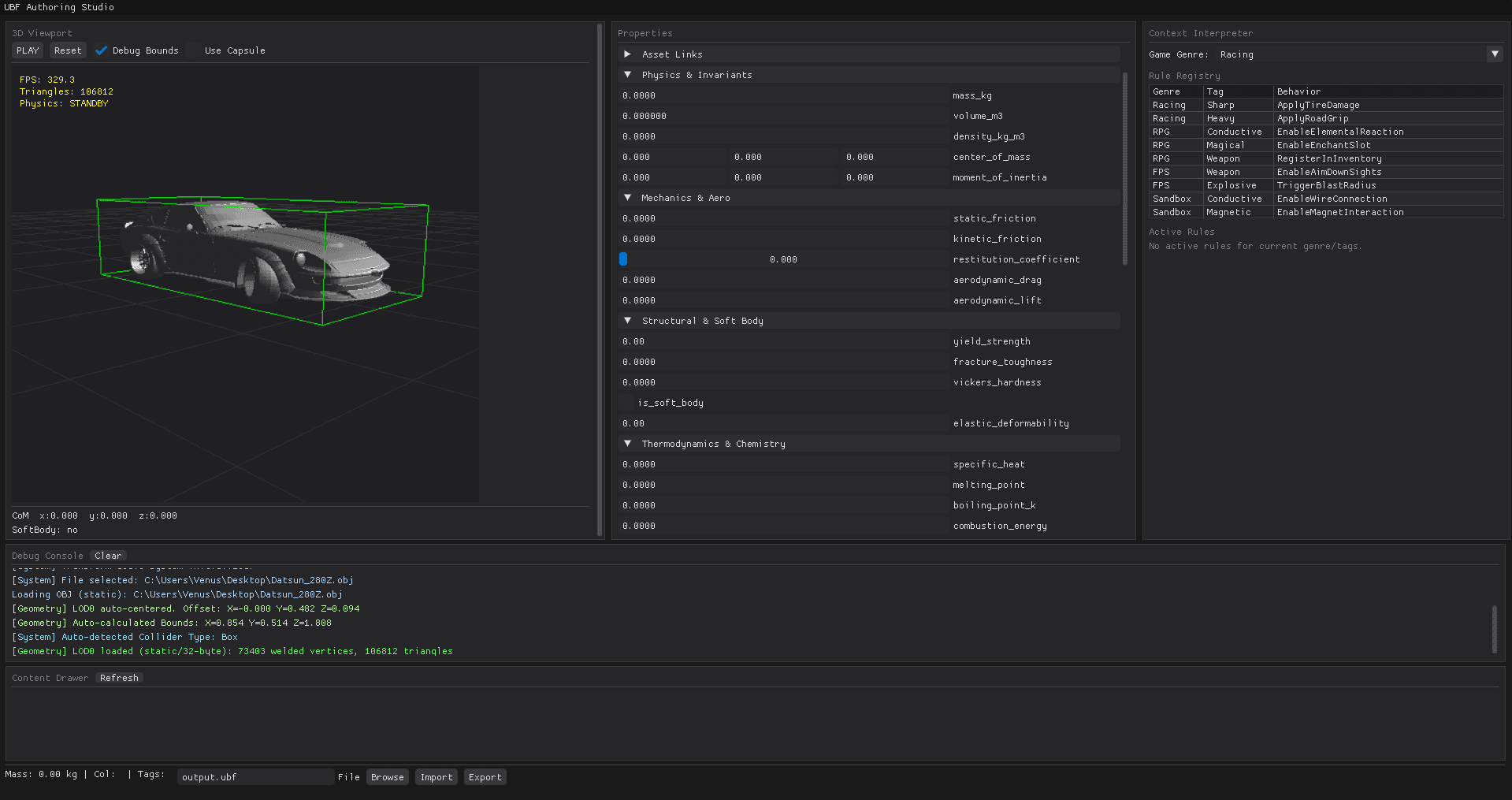This screenshot has height=800, width=1512.
Task: Expand the Asset Links section
Action: 627,54
